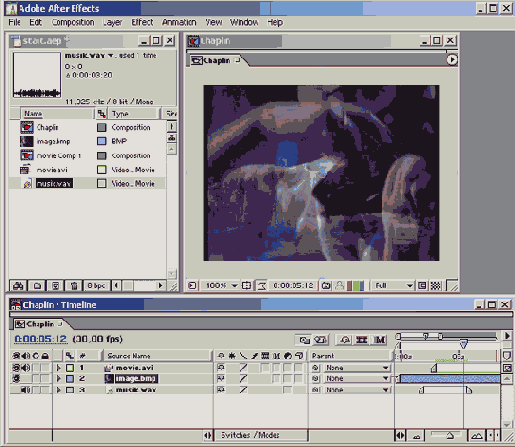Image resolution: width=515 pixels, height=447 pixels.
Task: Hide video of movie.avi layer
Action: click(x=16, y=368)
